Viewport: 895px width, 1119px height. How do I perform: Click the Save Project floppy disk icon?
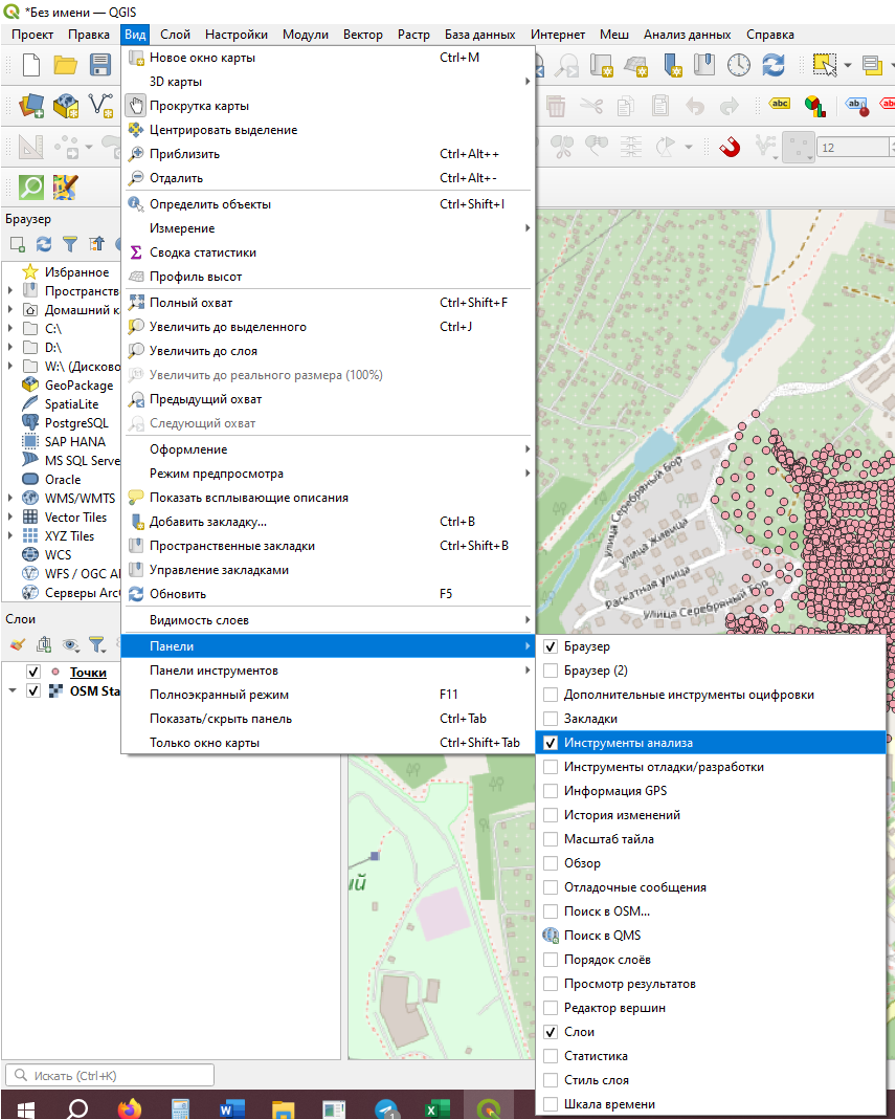coord(100,66)
